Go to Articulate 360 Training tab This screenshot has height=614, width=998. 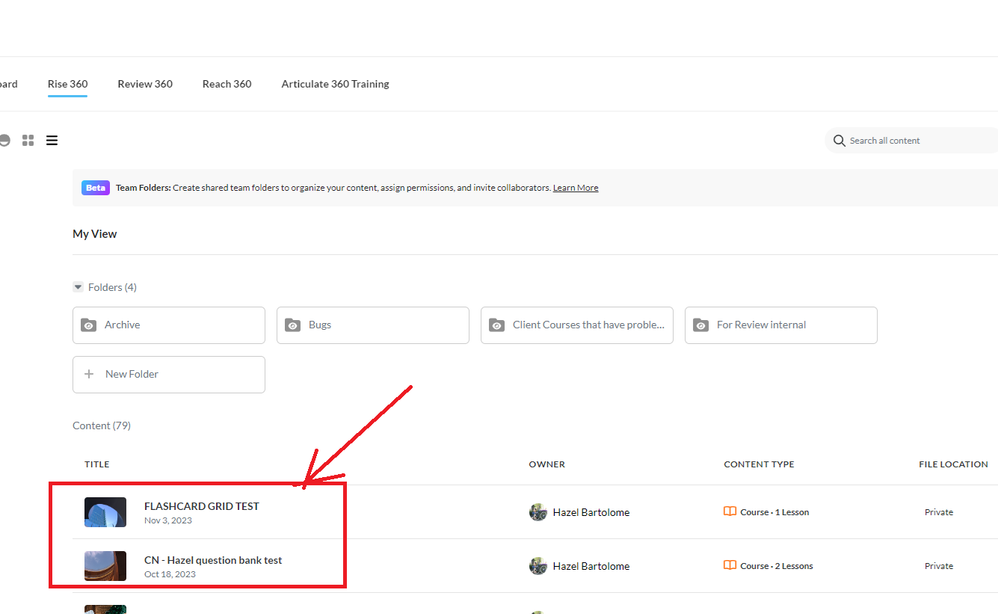335,84
